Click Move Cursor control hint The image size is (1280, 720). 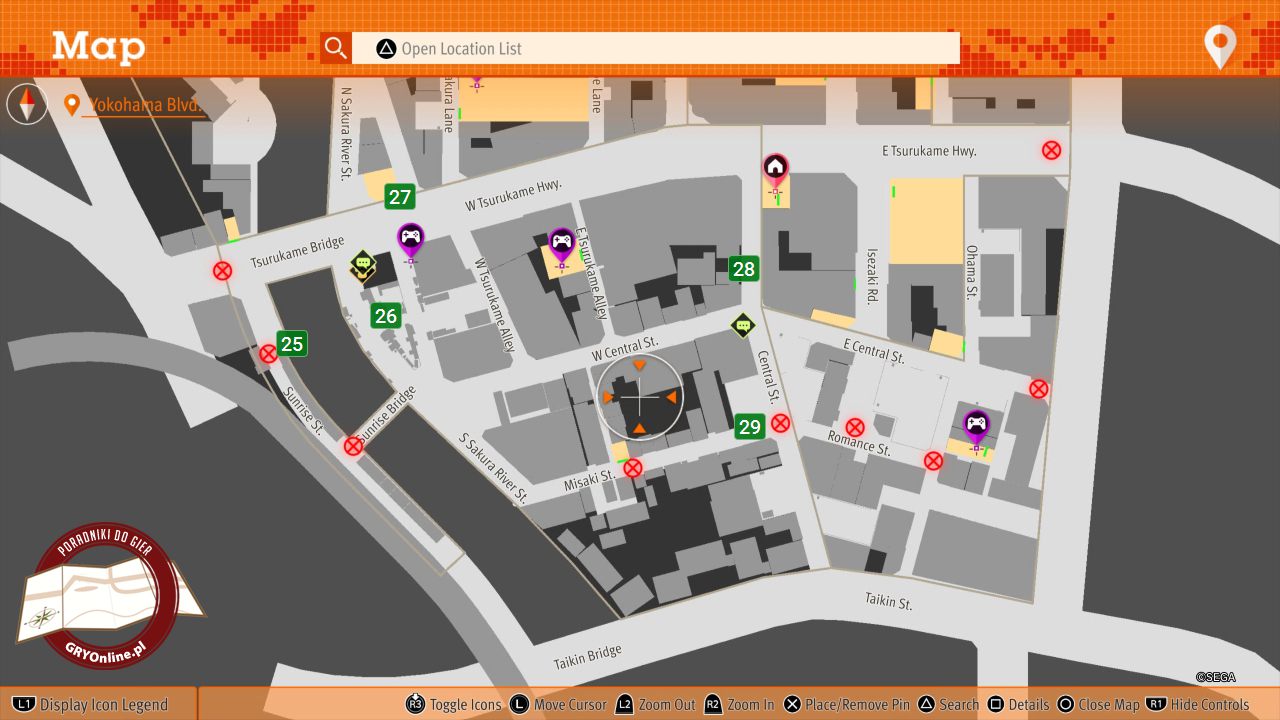(558, 705)
